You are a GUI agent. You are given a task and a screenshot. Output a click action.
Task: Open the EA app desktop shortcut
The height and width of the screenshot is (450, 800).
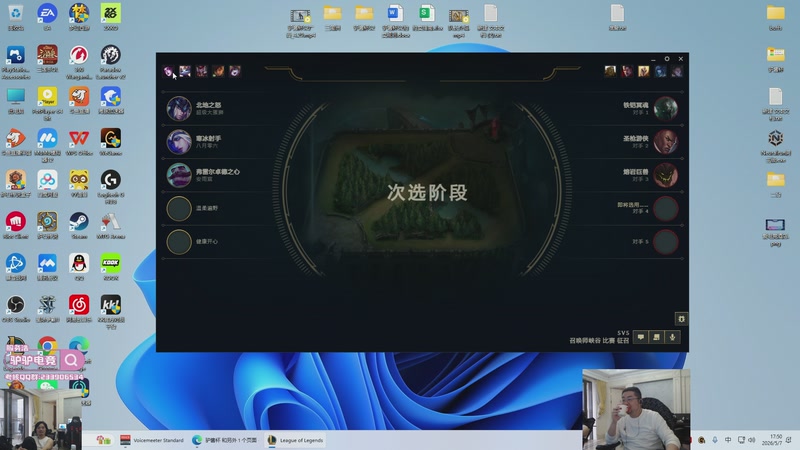(x=47, y=17)
